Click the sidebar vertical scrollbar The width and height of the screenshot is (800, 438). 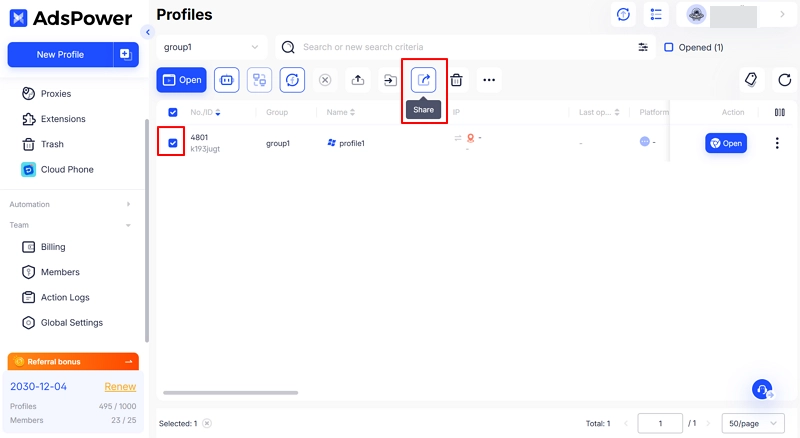click(147, 231)
